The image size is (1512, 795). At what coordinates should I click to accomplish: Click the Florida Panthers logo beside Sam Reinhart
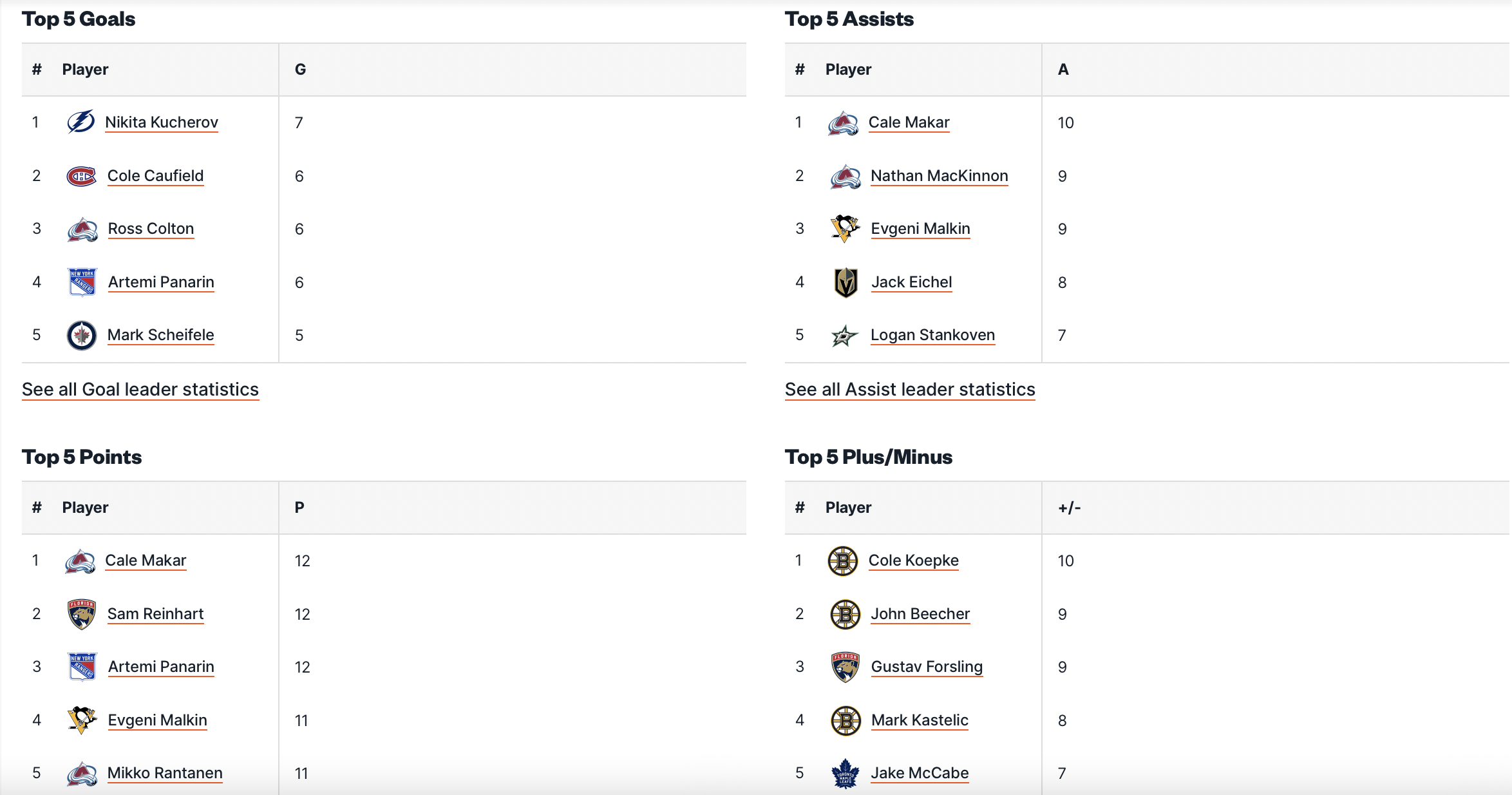(82, 614)
